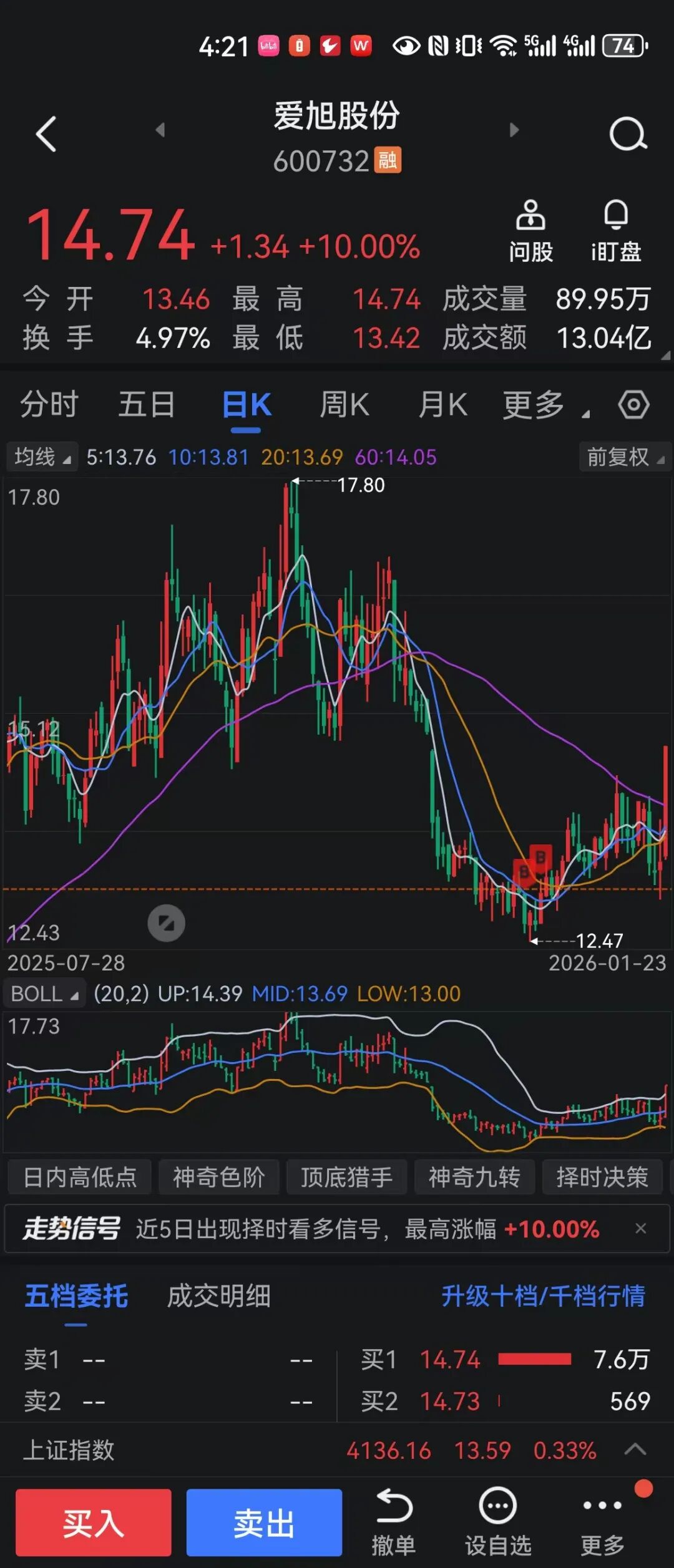The width and height of the screenshot is (674, 1568).
Task: Select the 成交明细 tab
Action: (218, 1296)
